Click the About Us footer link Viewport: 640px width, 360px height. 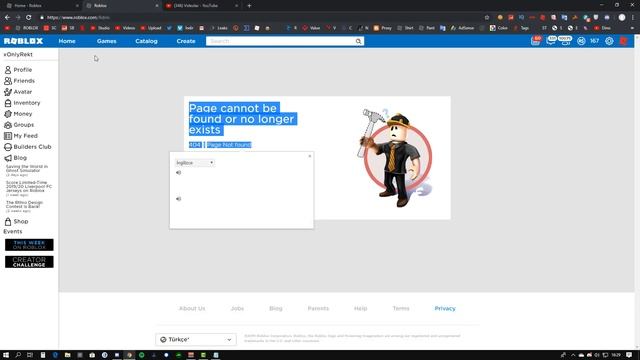(192, 309)
